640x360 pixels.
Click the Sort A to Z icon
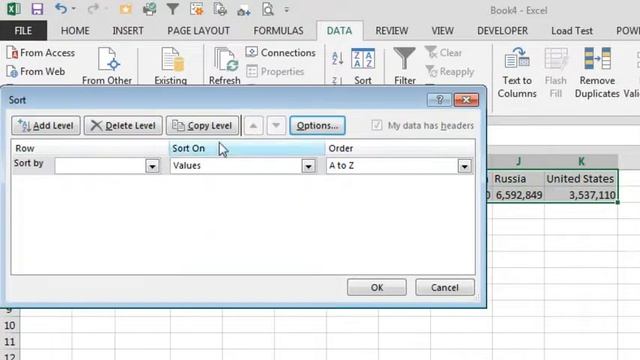(338, 58)
